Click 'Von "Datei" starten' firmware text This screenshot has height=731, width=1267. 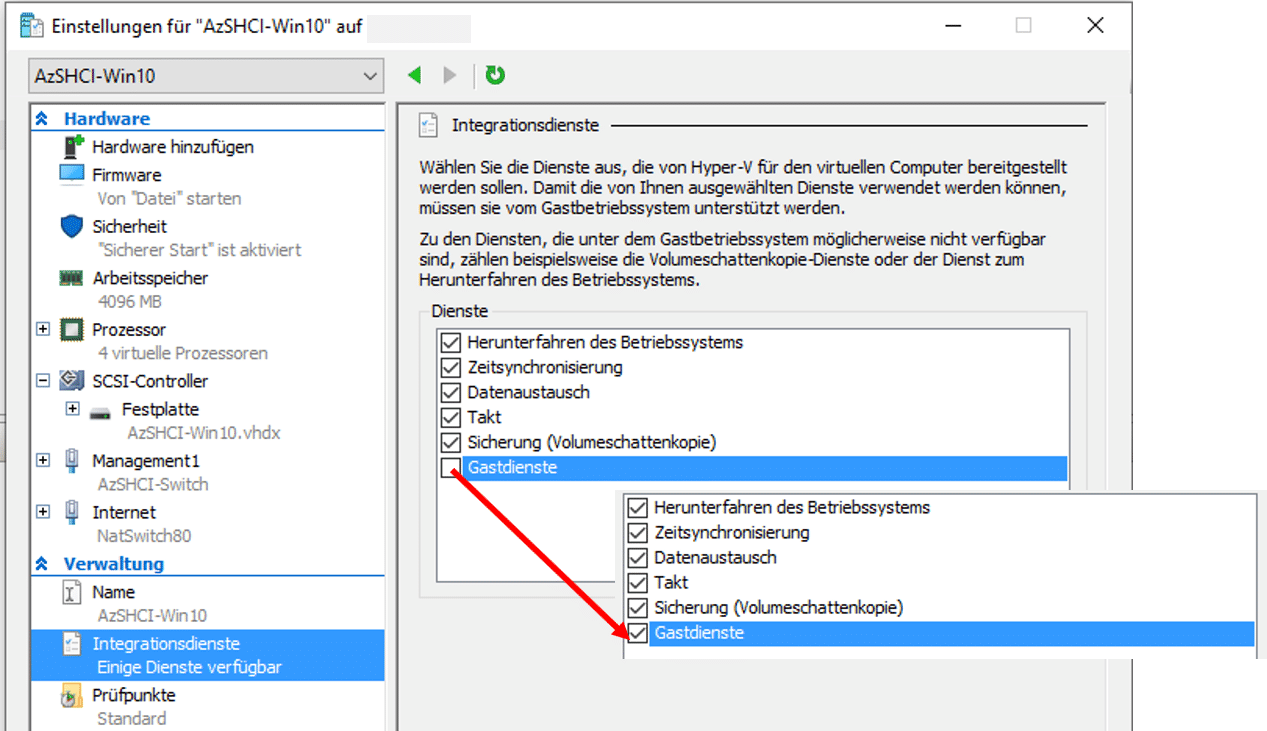point(169,198)
